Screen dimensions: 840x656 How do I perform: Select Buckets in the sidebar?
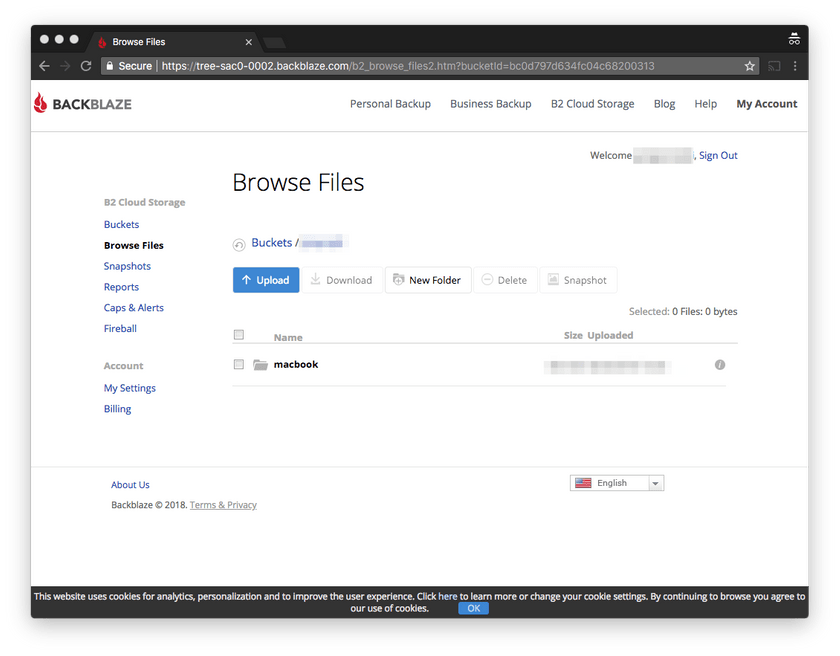pos(122,224)
